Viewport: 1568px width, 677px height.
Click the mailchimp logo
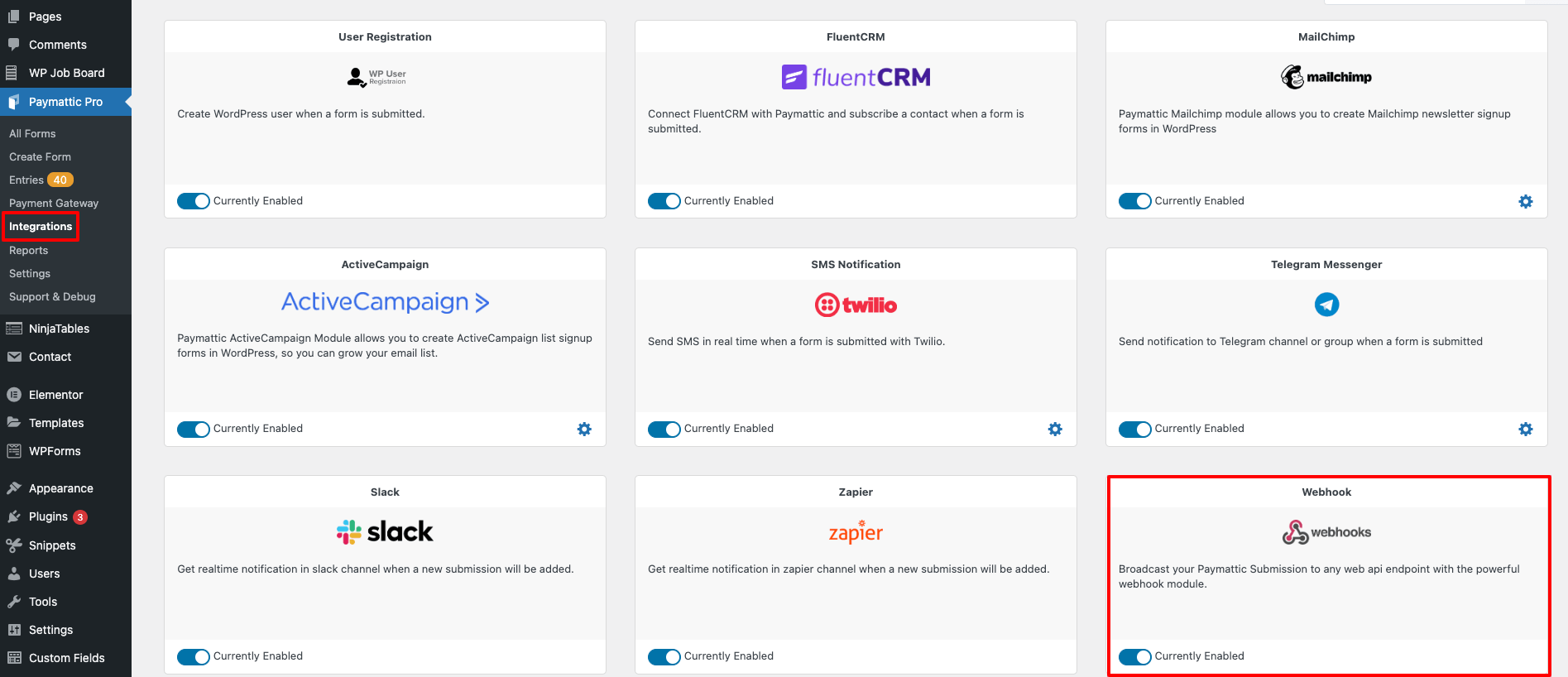click(x=1326, y=77)
